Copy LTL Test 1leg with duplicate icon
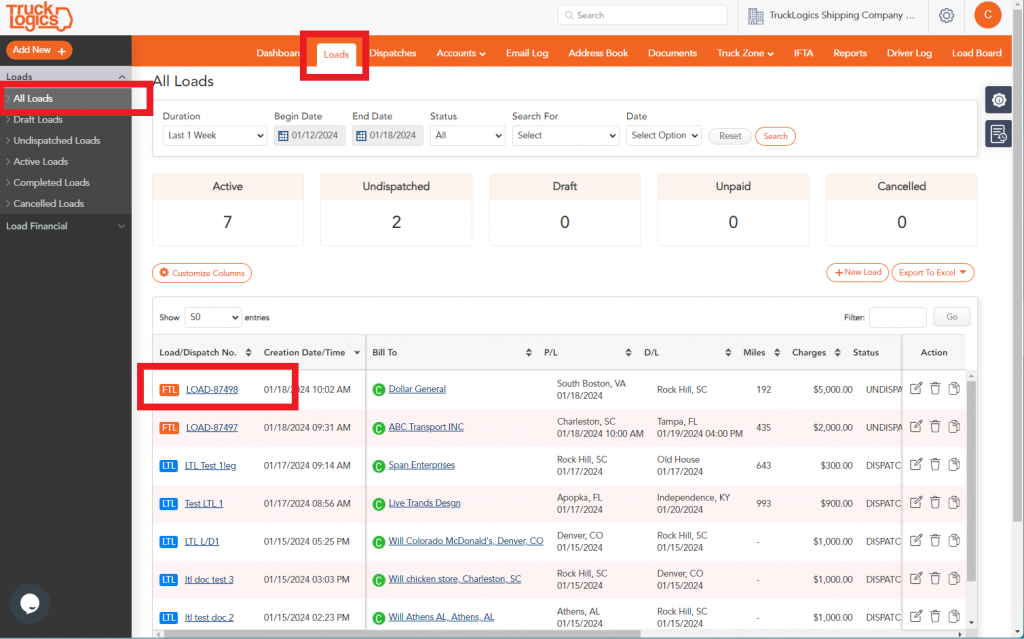The height and width of the screenshot is (639, 1024). (954, 465)
